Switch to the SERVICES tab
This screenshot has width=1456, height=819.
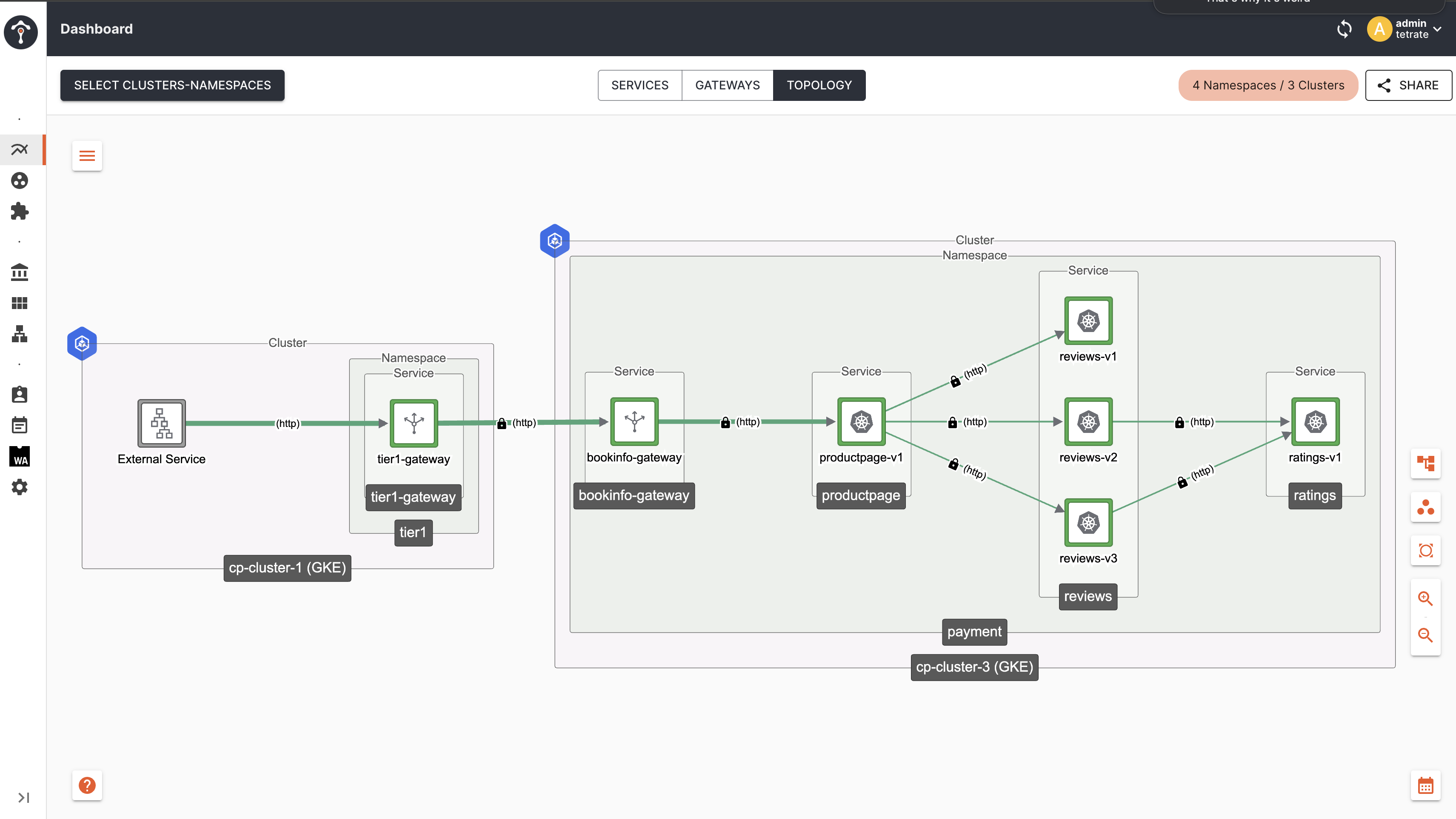click(640, 86)
